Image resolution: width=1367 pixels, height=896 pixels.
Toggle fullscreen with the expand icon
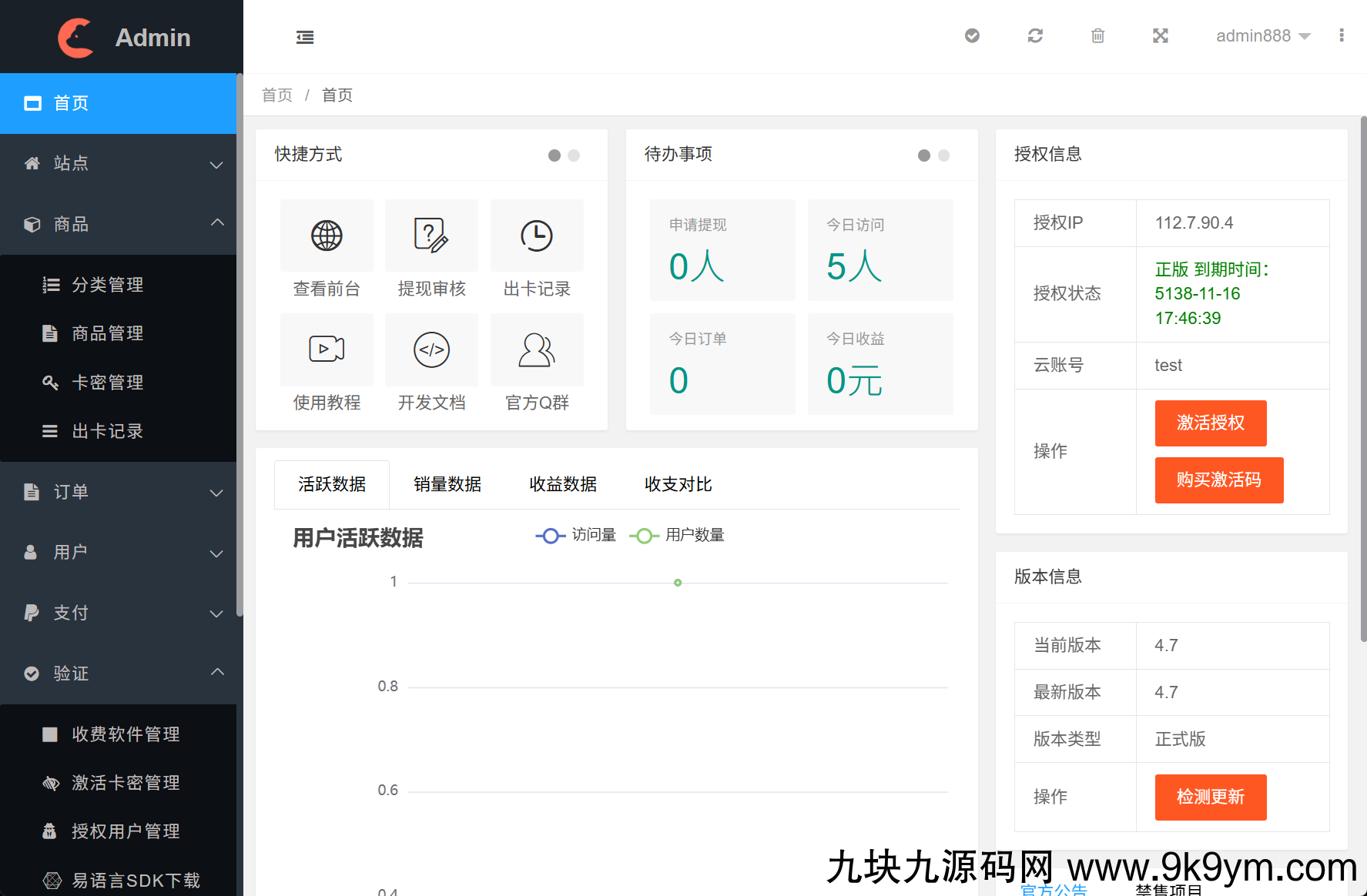coord(1160,35)
